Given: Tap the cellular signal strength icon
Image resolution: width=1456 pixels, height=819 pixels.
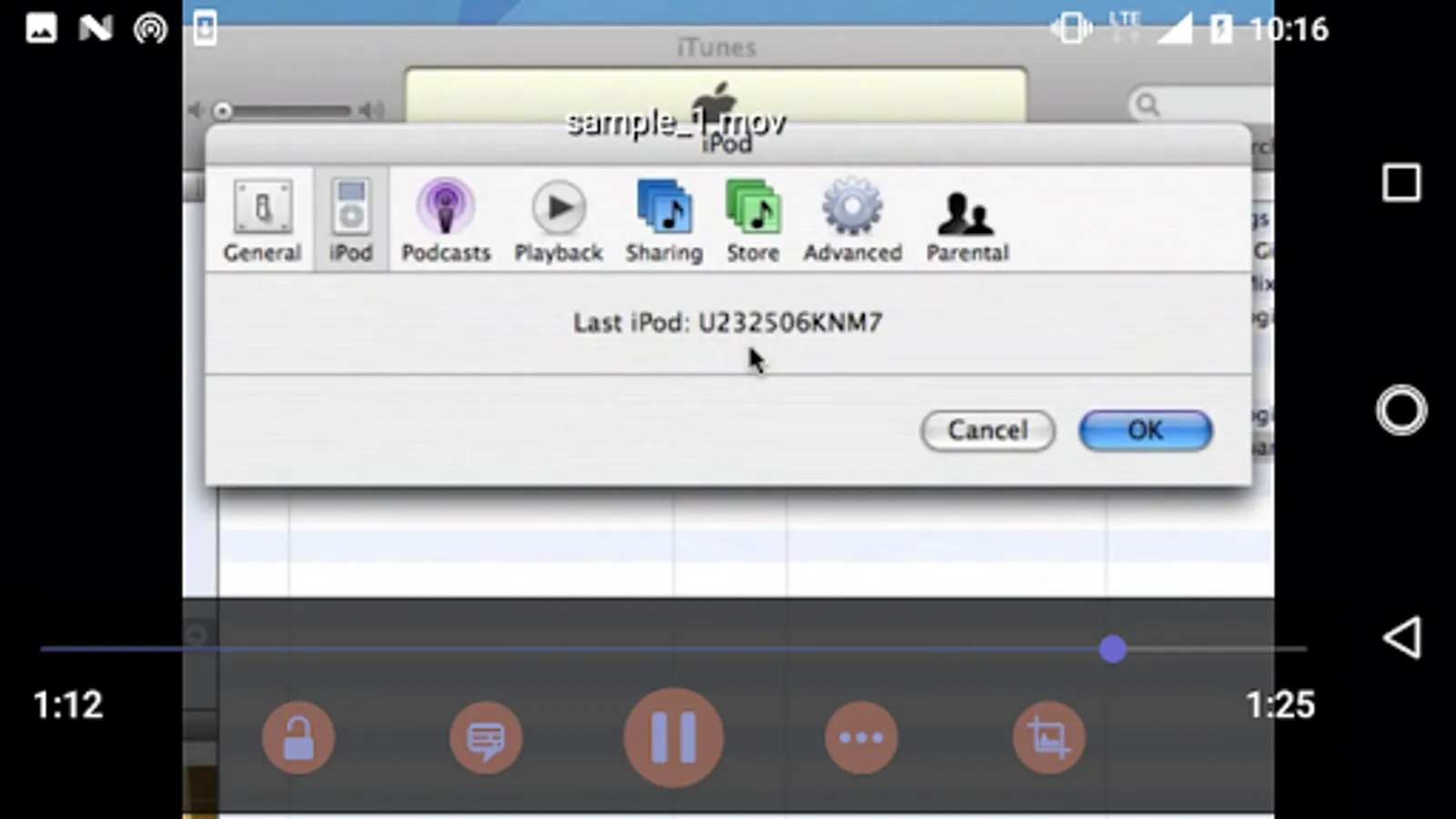Looking at the screenshot, I should pos(1175,29).
